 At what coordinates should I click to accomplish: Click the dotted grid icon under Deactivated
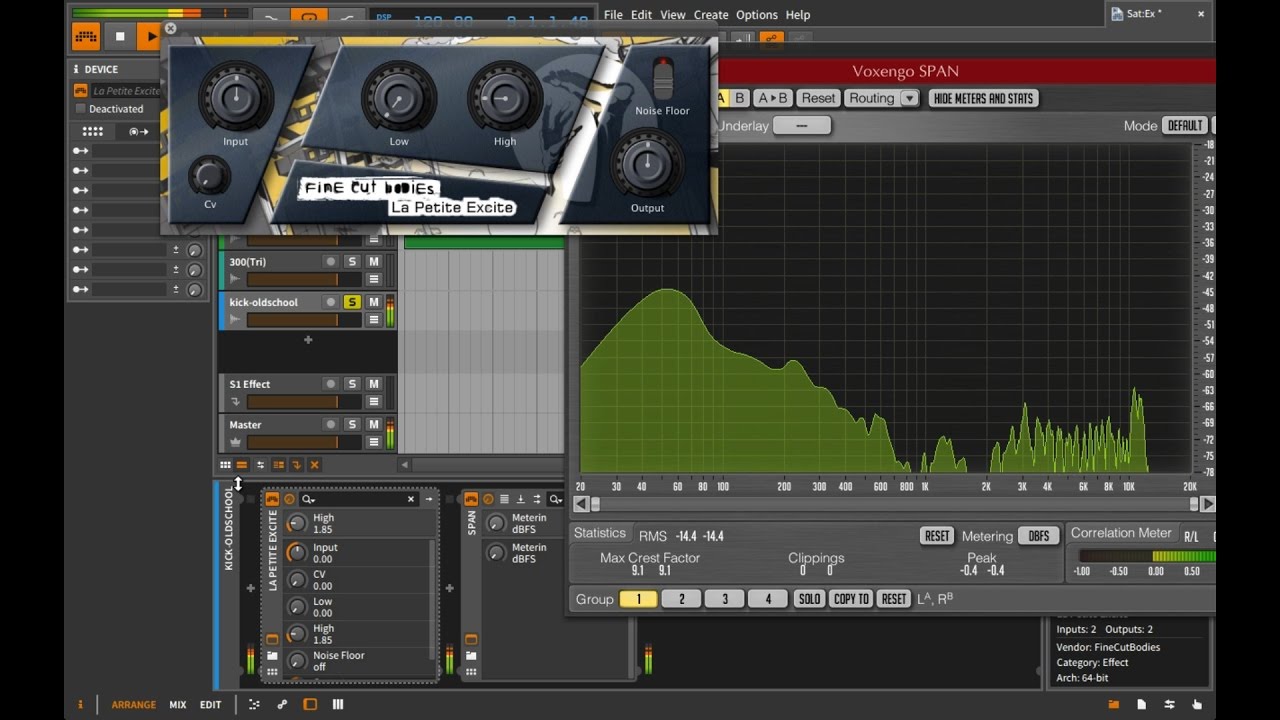tap(93, 131)
